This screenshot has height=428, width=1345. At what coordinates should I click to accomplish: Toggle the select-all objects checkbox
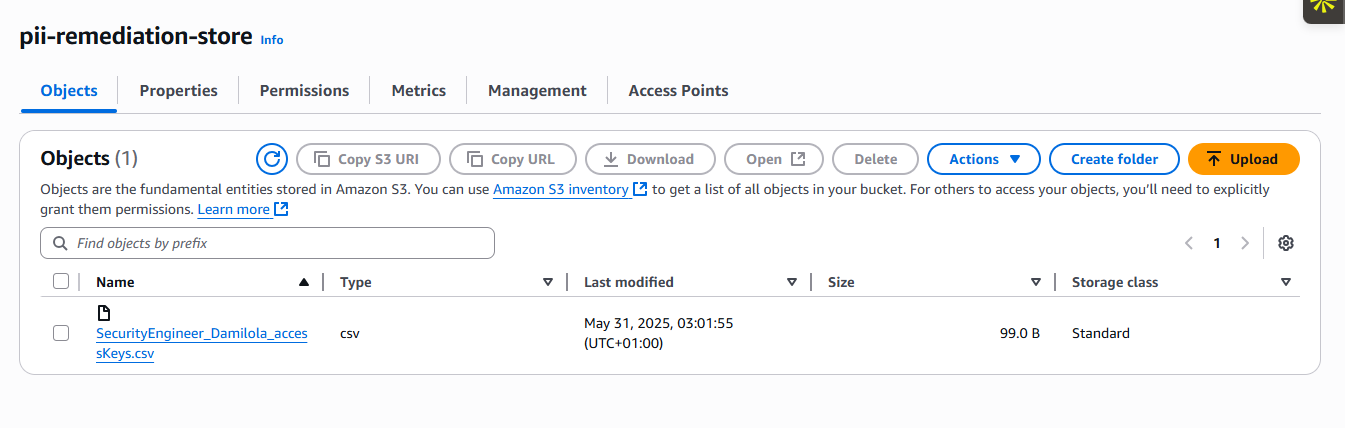pos(61,282)
